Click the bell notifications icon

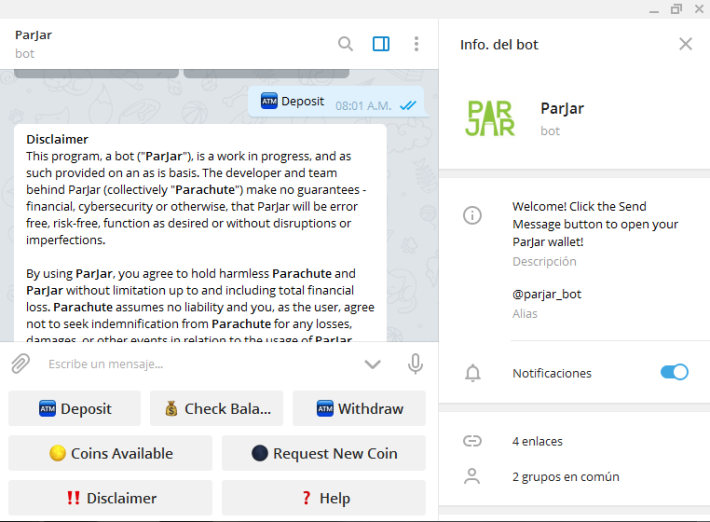pos(473,373)
